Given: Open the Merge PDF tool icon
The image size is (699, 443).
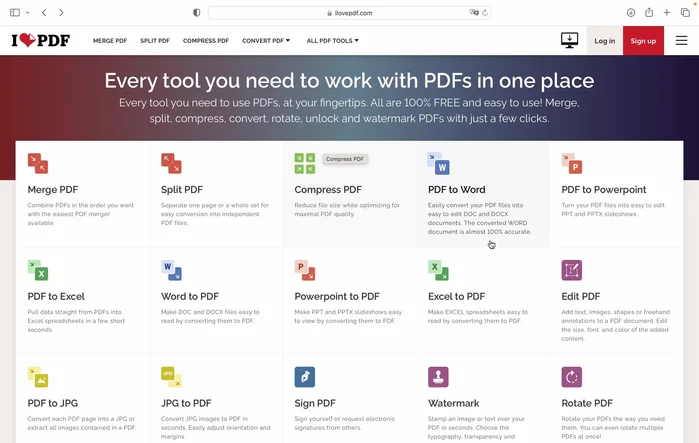Looking at the screenshot, I should pyautogui.click(x=38, y=164).
